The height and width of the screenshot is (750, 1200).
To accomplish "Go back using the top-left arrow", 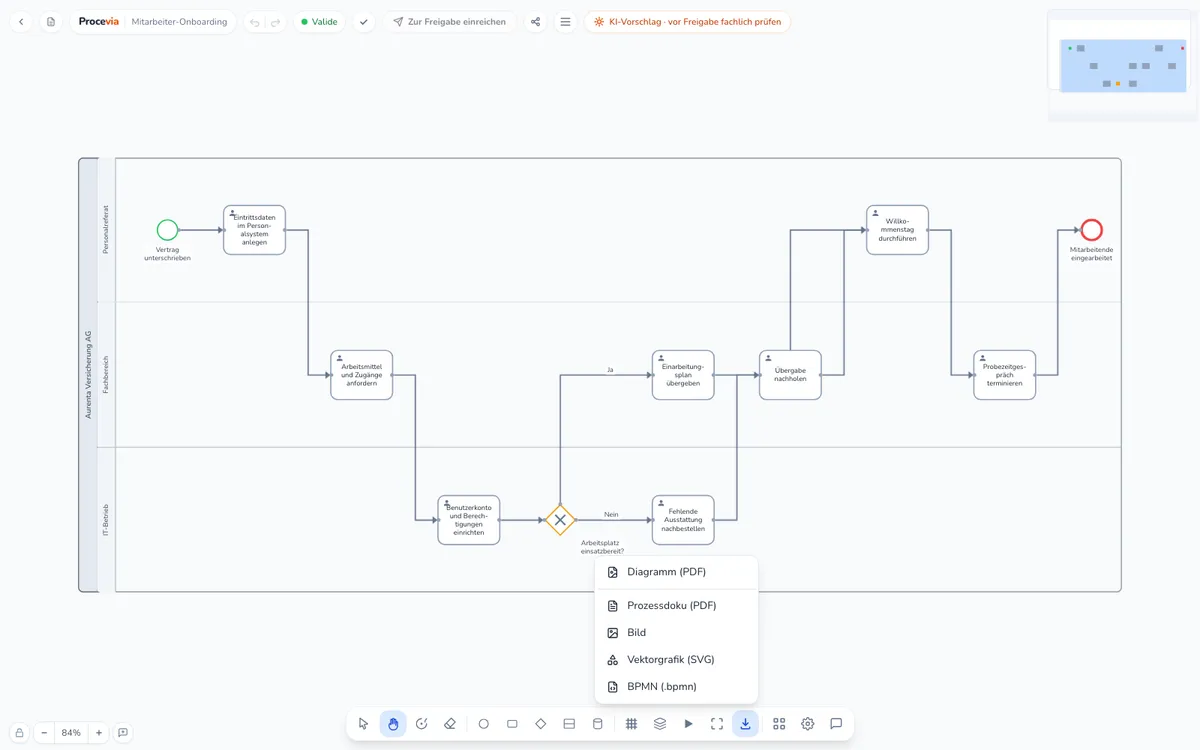I will [22, 22].
